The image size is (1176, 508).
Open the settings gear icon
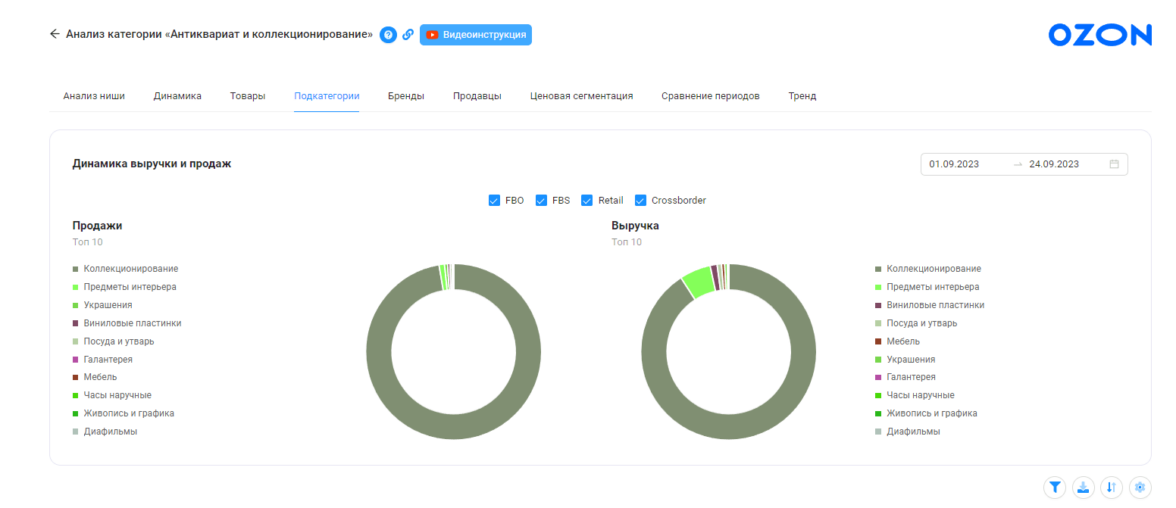pyautogui.click(x=1140, y=487)
